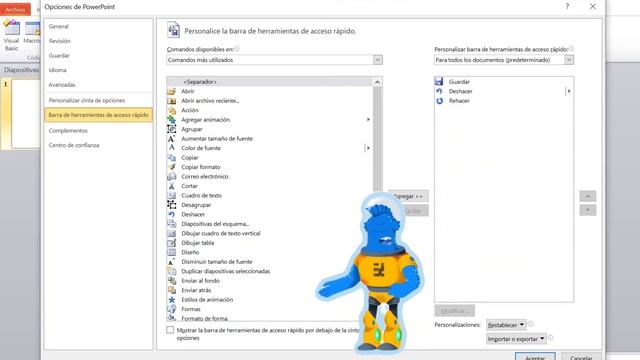This screenshot has height=360, width=640.
Task: Select the Formas shapes icon
Action: tap(171, 309)
